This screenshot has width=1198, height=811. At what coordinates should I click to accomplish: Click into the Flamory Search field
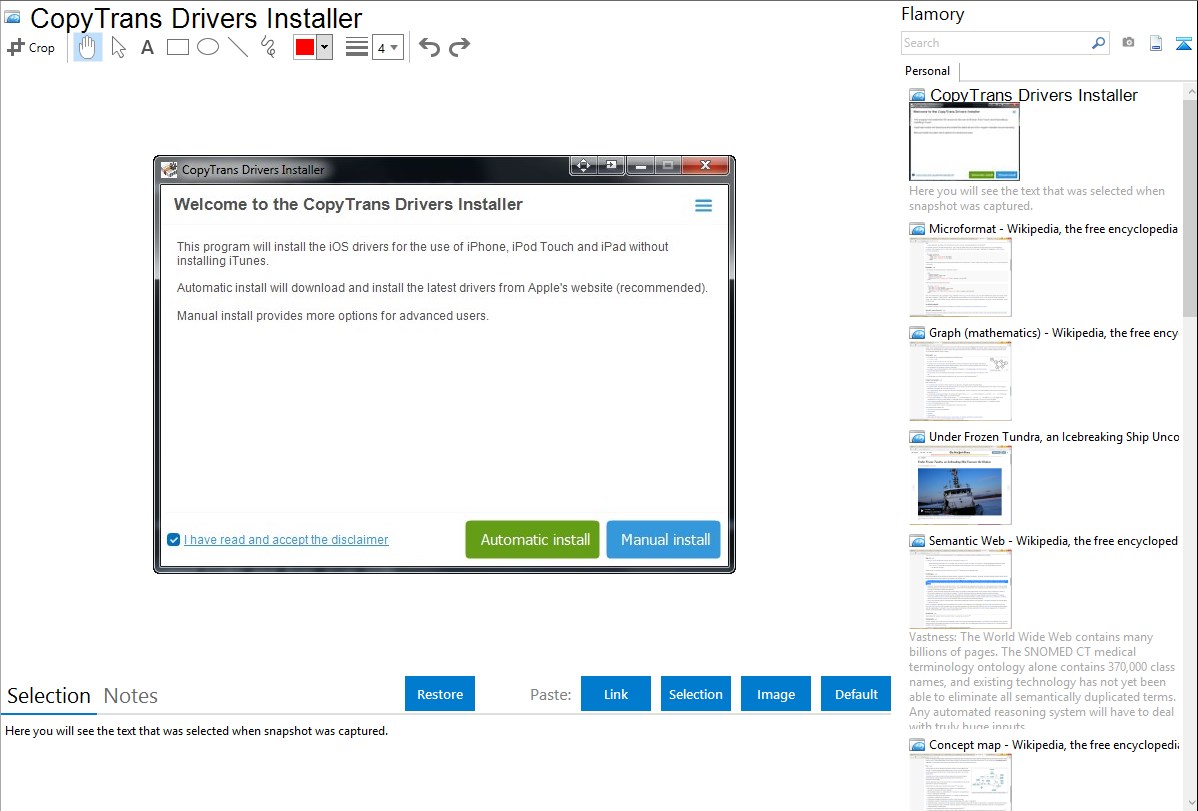pos(996,43)
